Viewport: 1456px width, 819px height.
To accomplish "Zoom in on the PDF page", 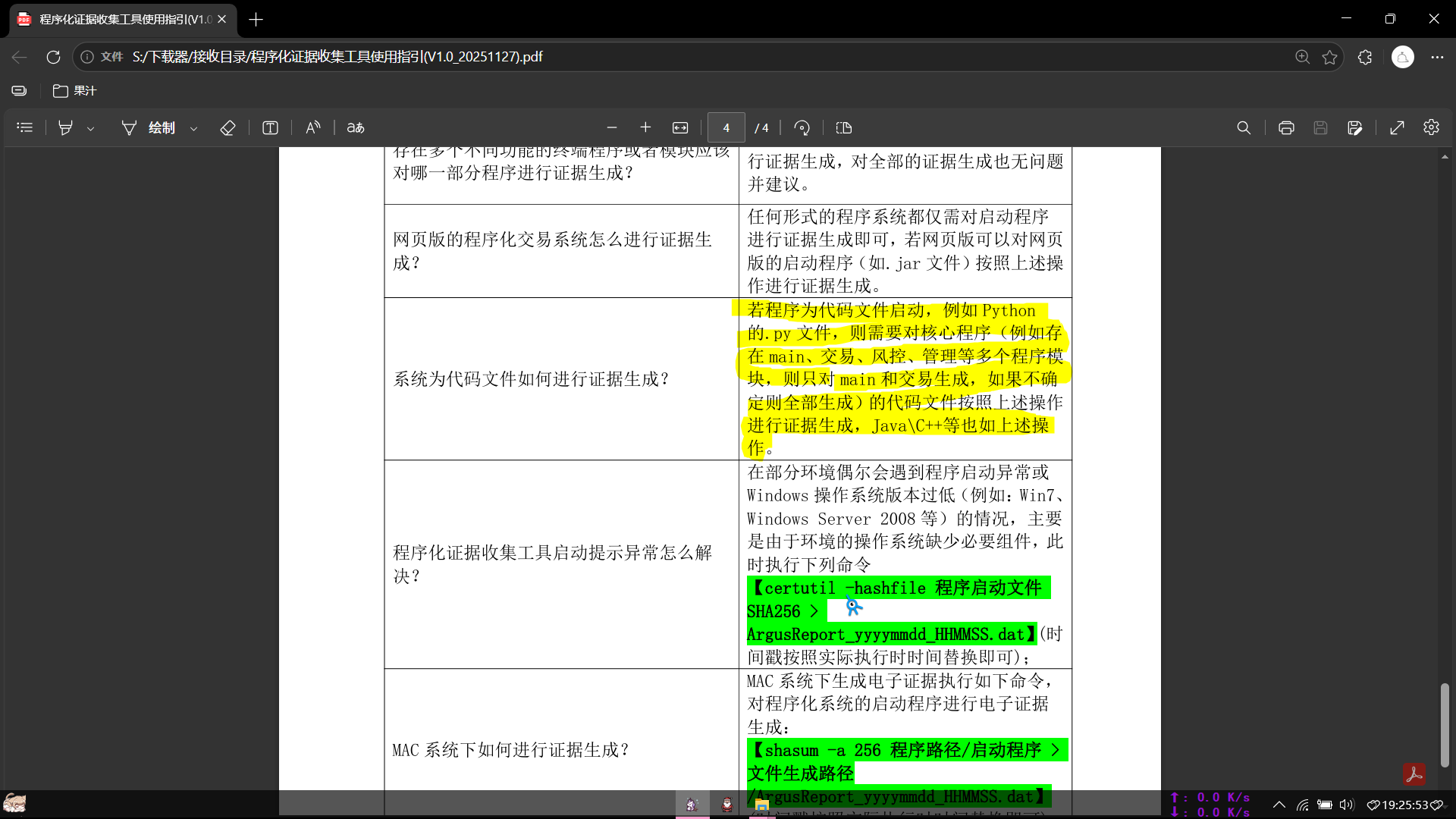I will (645, 127).
